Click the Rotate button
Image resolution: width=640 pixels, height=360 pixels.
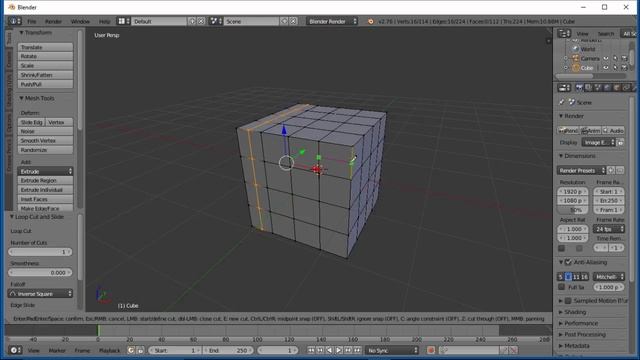point(45,56)
